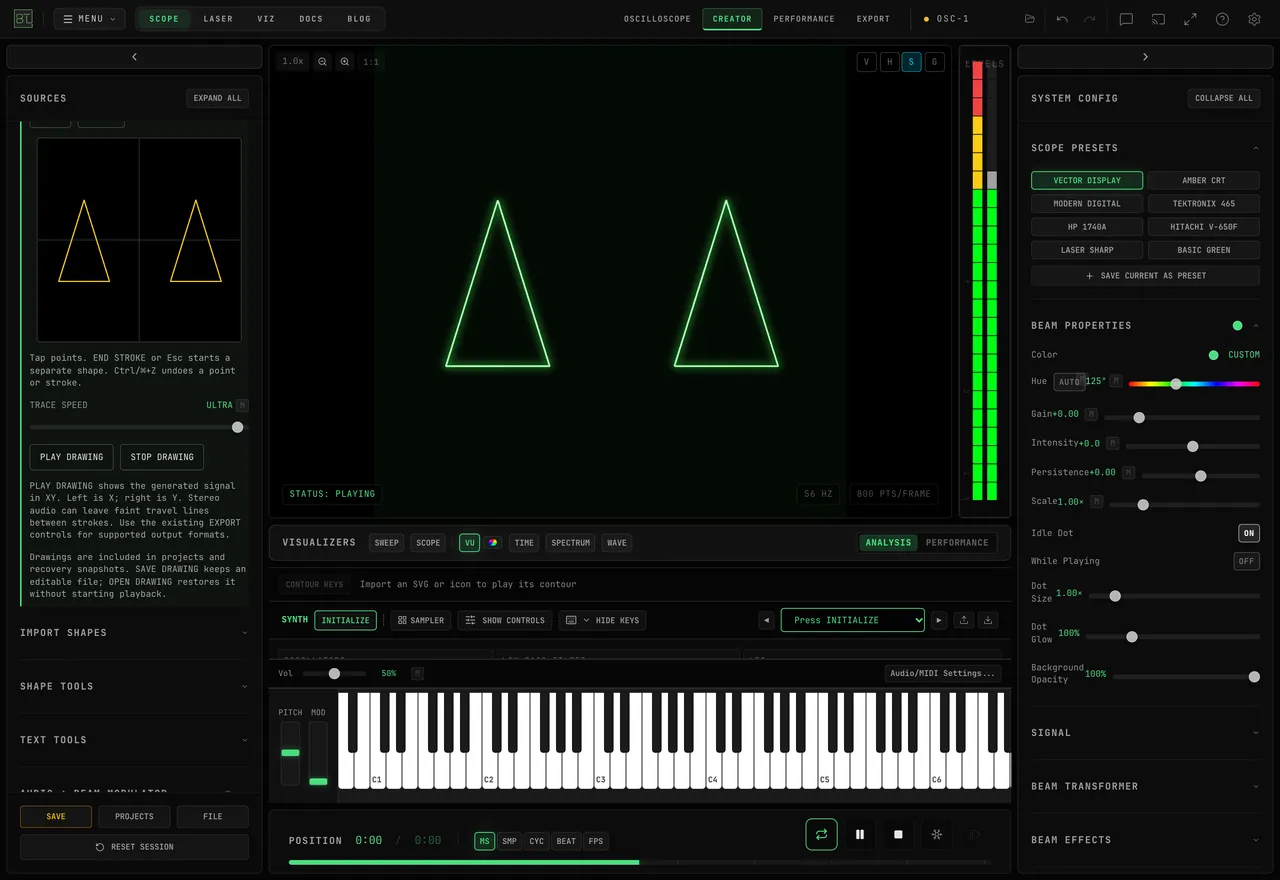Open the Press INITIALIZE preset dropdown
This screenshot has width=1280, height=880.
pyautogui.click(x=853, y=620)
